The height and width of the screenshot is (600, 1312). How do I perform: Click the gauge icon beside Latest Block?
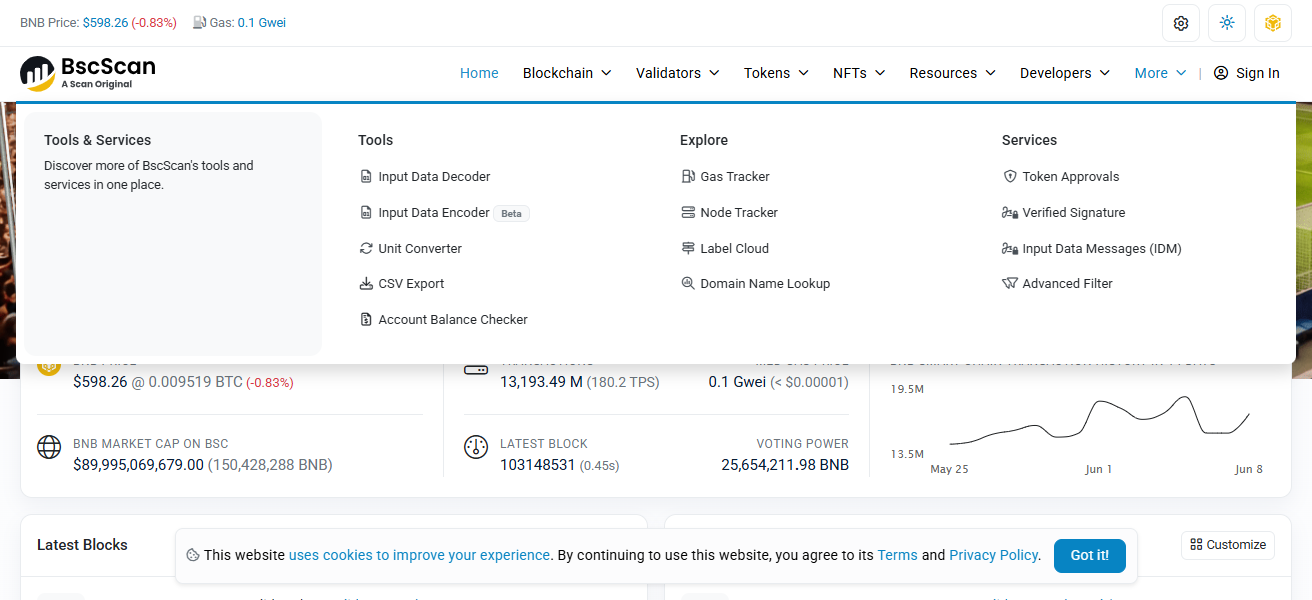(476, 447)
